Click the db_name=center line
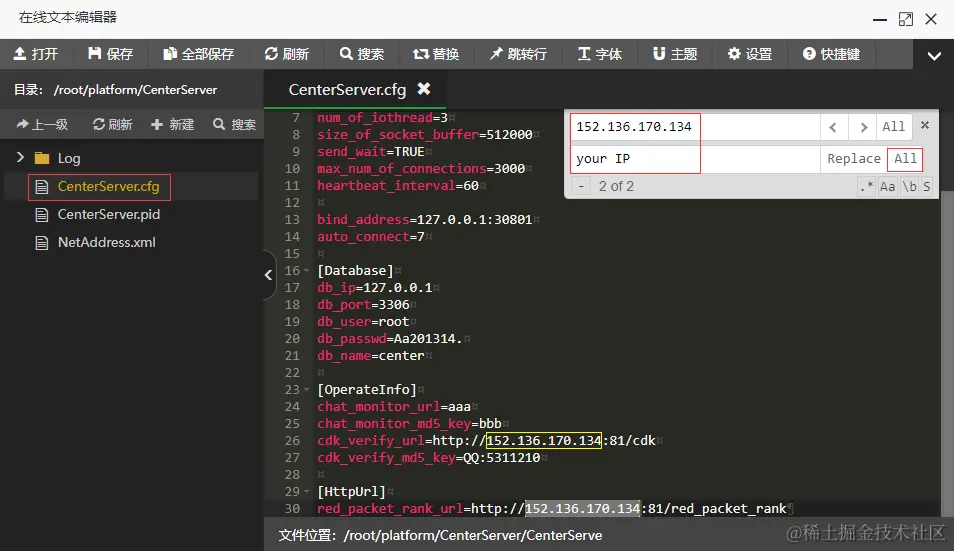Viewport: 954px width, 551px height. (x=370, y=356)
